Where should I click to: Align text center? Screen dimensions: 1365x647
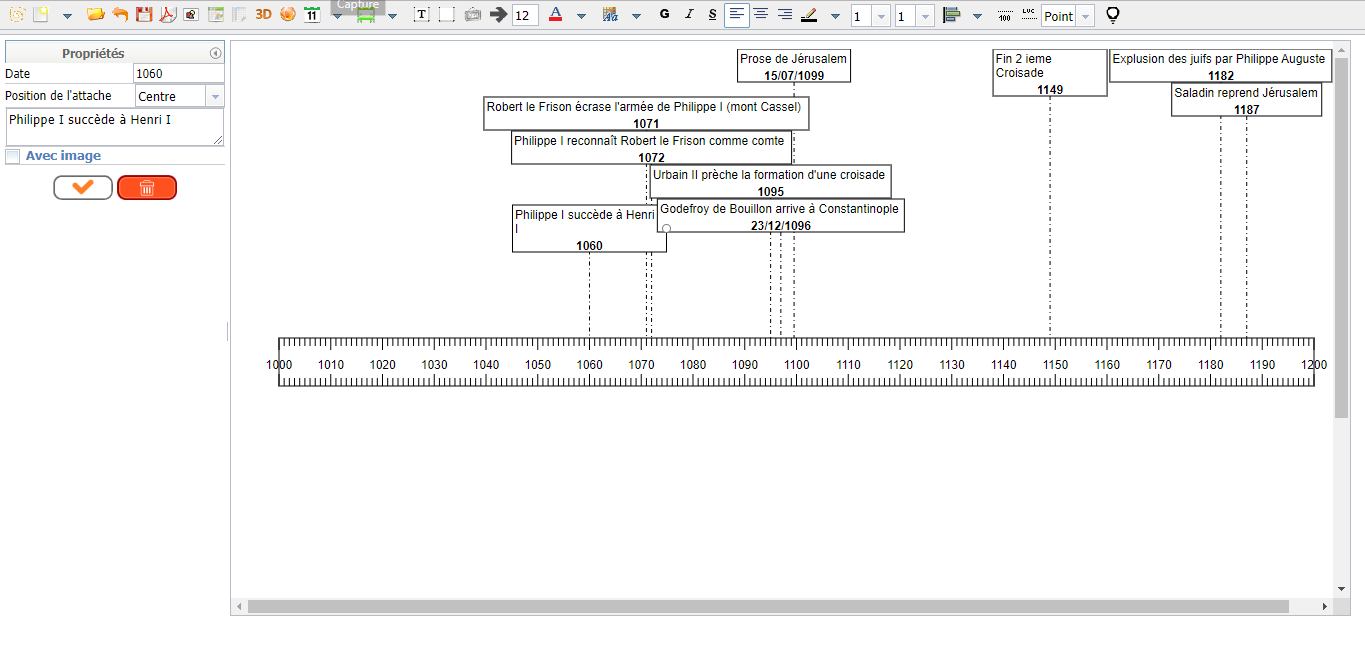(x=761, y=15)
